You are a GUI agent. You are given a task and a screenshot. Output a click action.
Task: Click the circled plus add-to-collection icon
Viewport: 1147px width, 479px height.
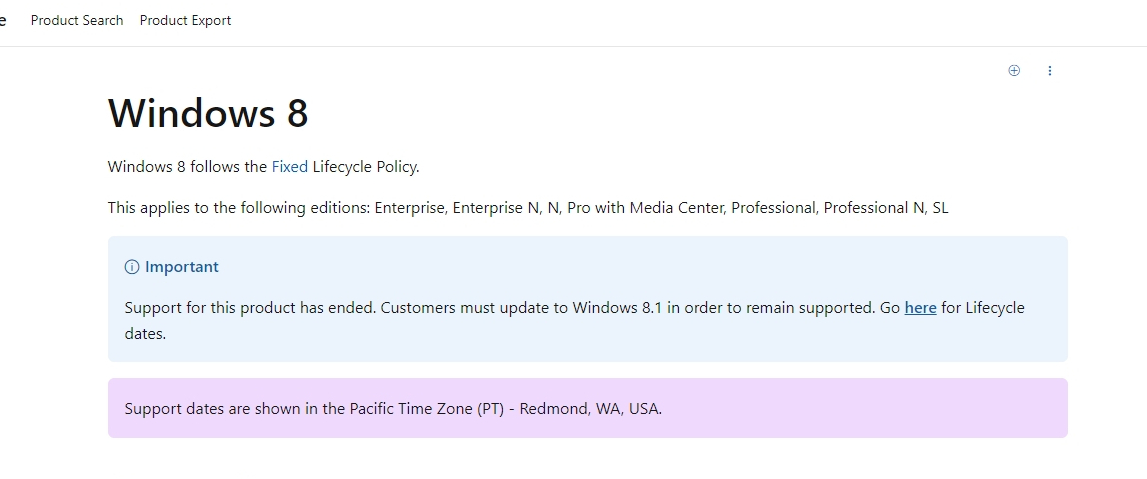click(1014, 70)
